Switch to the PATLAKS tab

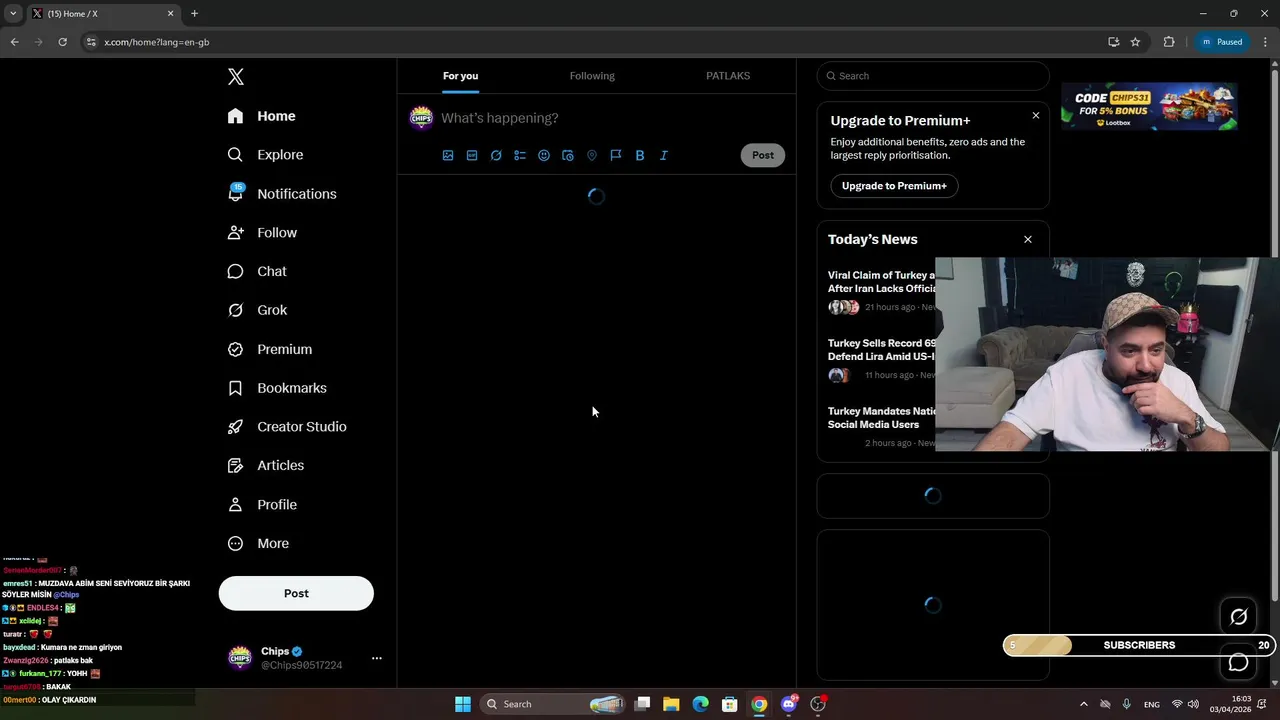click(x=728, y=76)
